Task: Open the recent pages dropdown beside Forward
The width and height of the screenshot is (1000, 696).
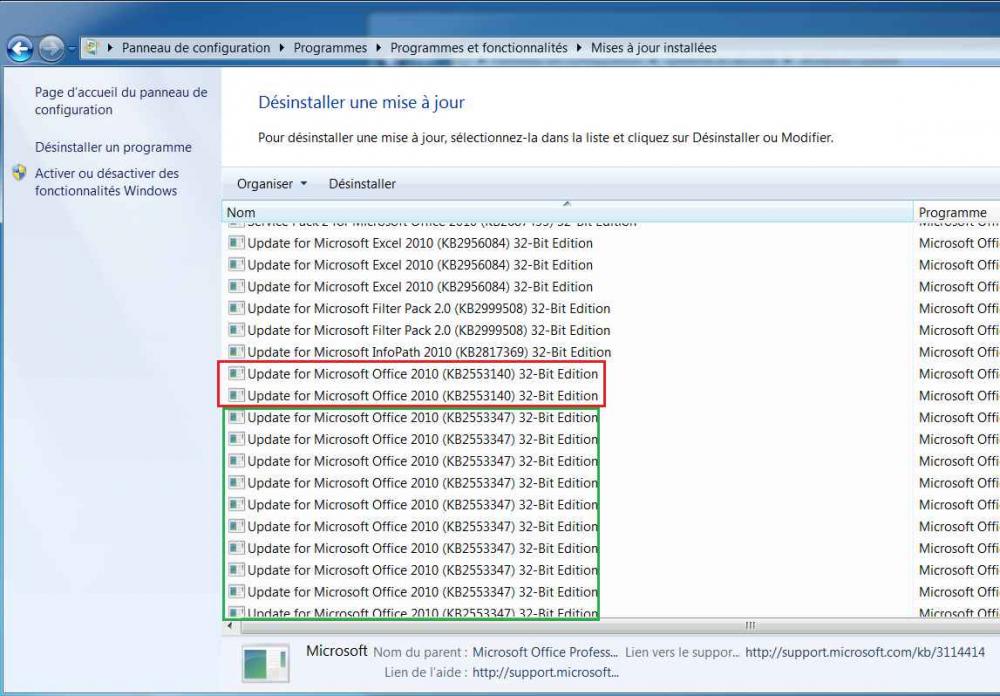Action: [x=71, y=48]
